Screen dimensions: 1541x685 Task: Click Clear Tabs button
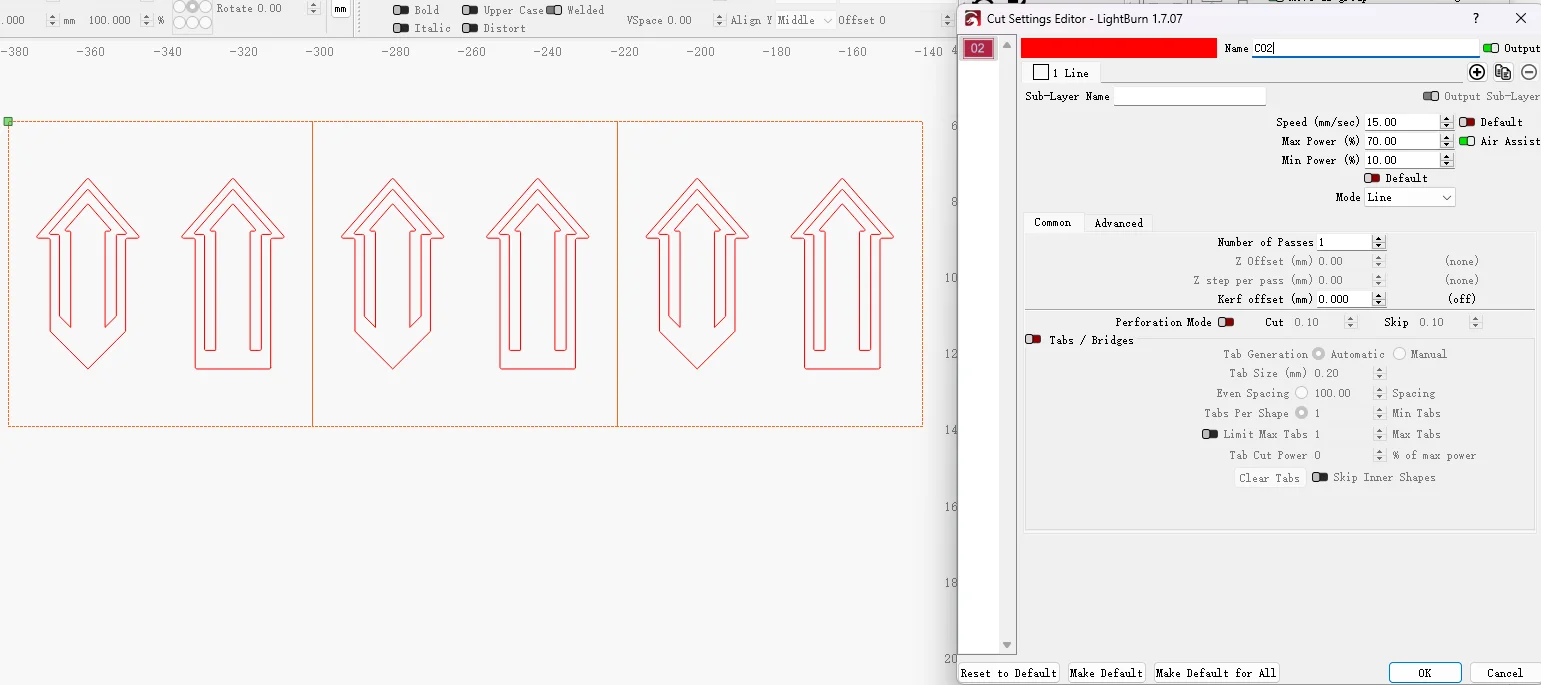tap(1269, 478)
